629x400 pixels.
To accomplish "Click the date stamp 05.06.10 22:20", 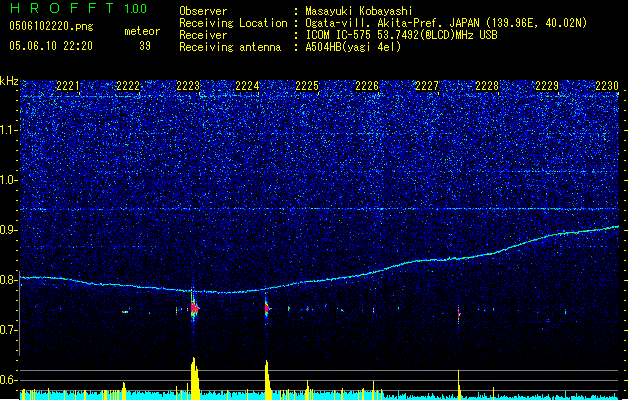I will pos(51,46).
